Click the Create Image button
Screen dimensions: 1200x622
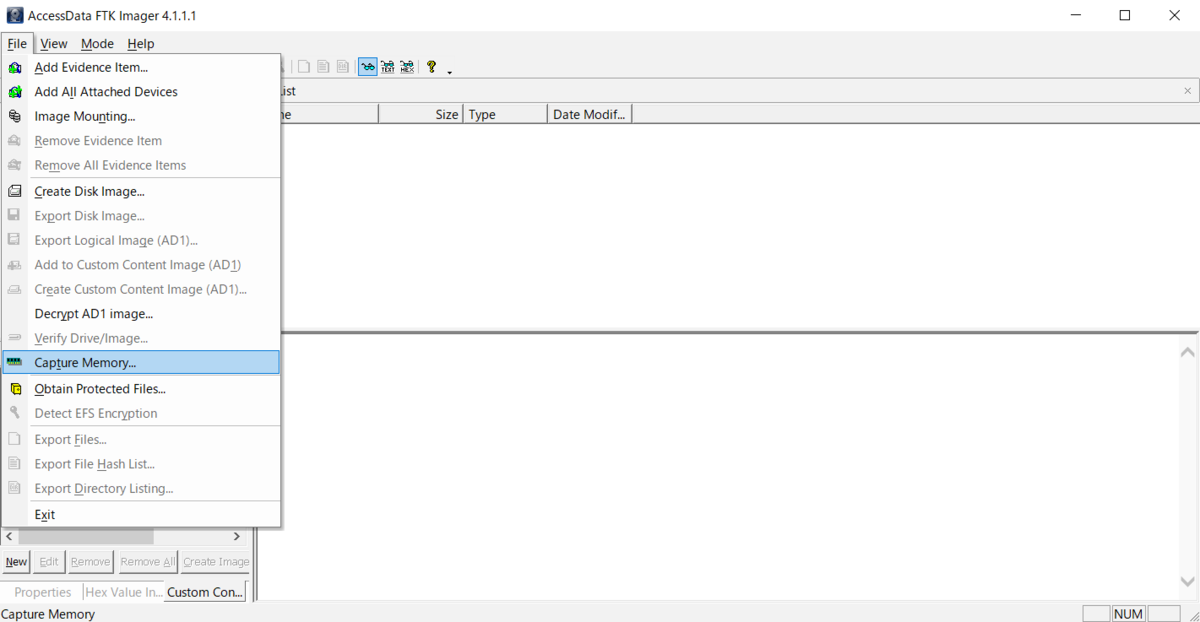coord(216,562)
